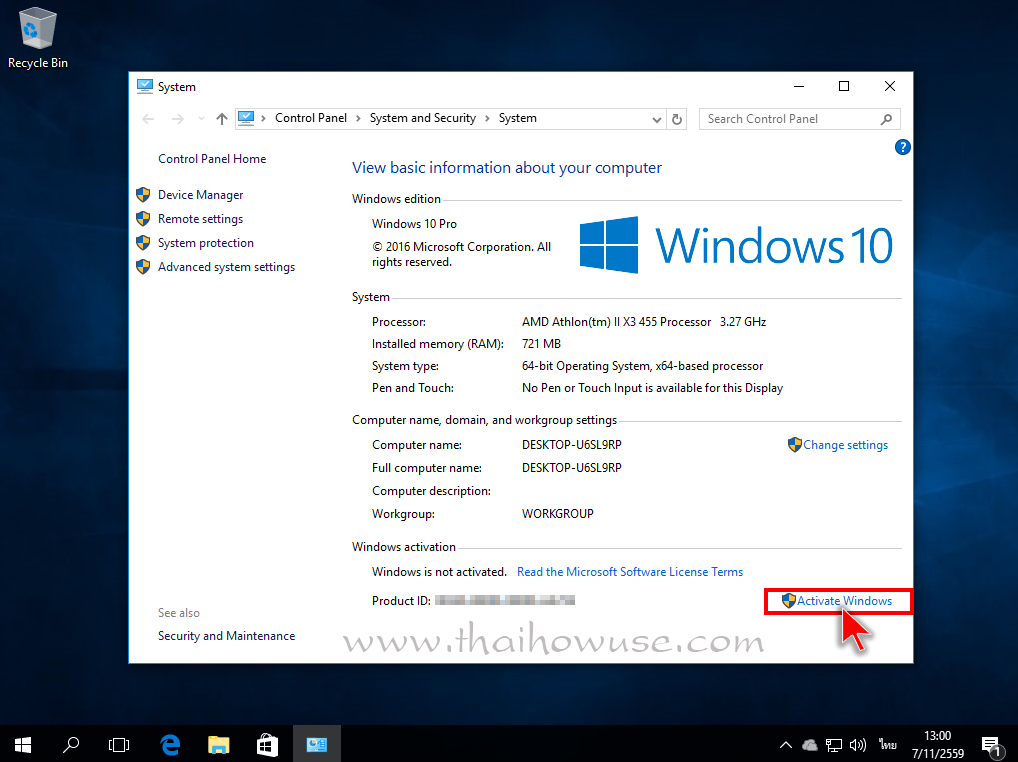1018x762 pixels.
Task: Open clock showing 13:00
Action: (937, 744)
